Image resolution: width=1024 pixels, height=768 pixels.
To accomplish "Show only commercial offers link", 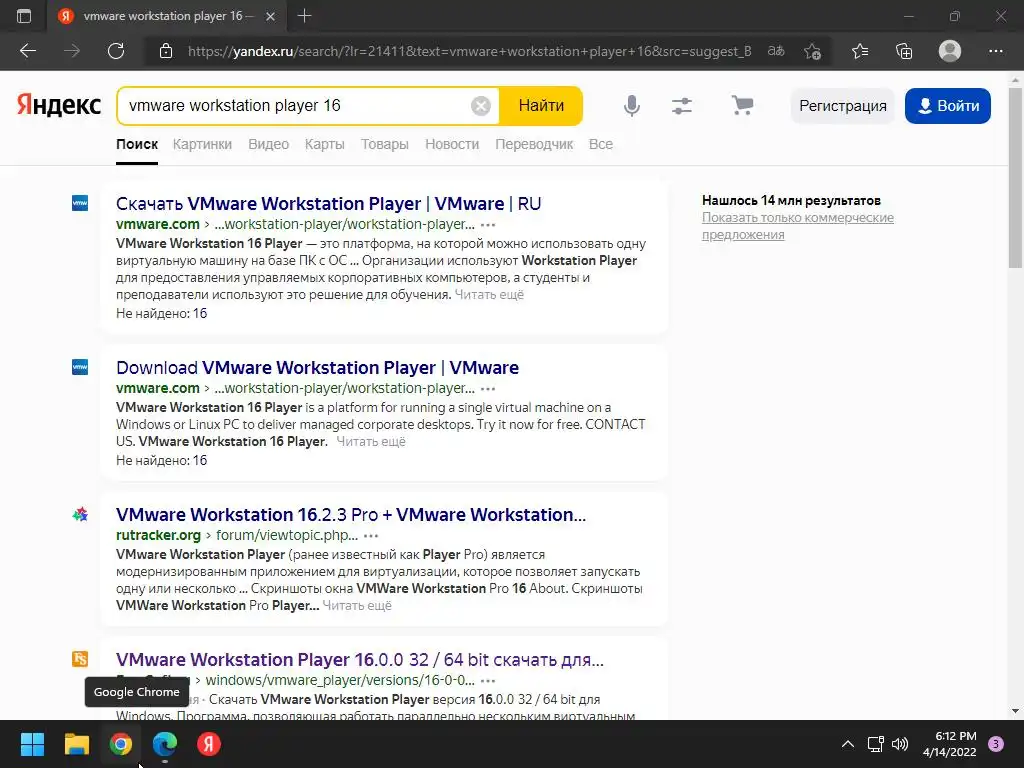I will coord(798,226).
